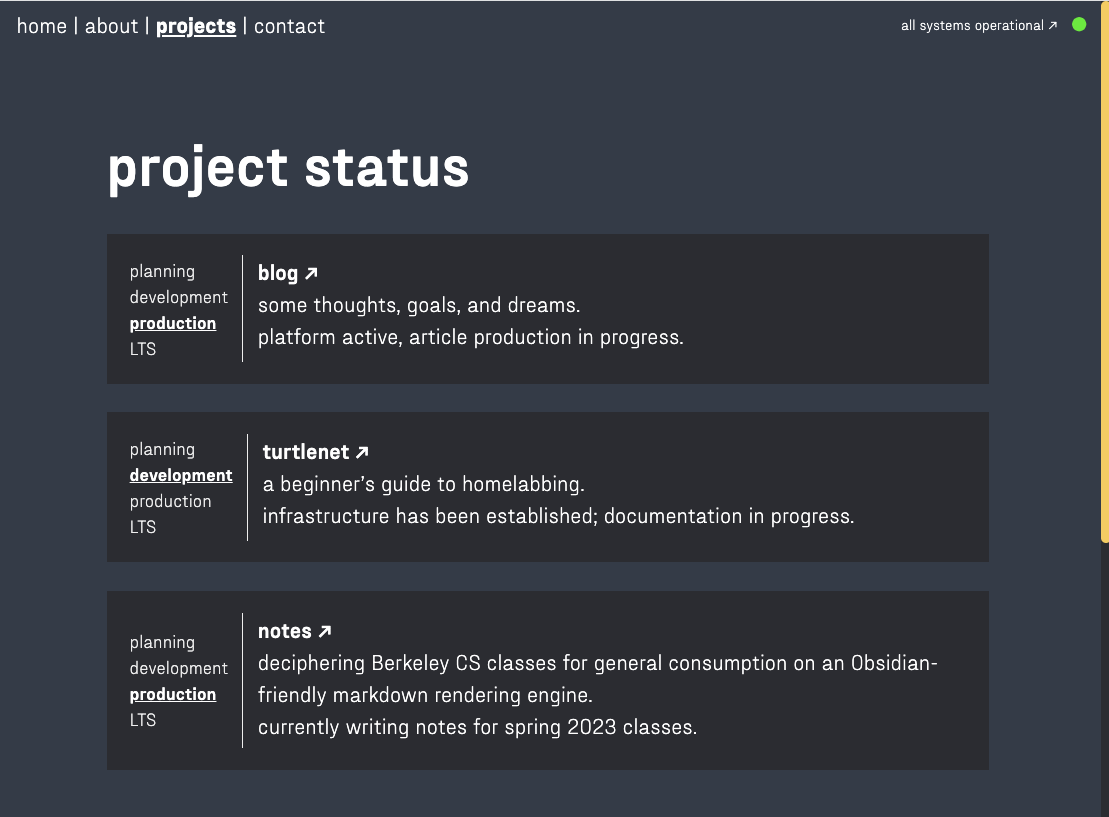This screenshot has width=1109, height=817.
Task: Go to the home page
Action: pos(42,26)
